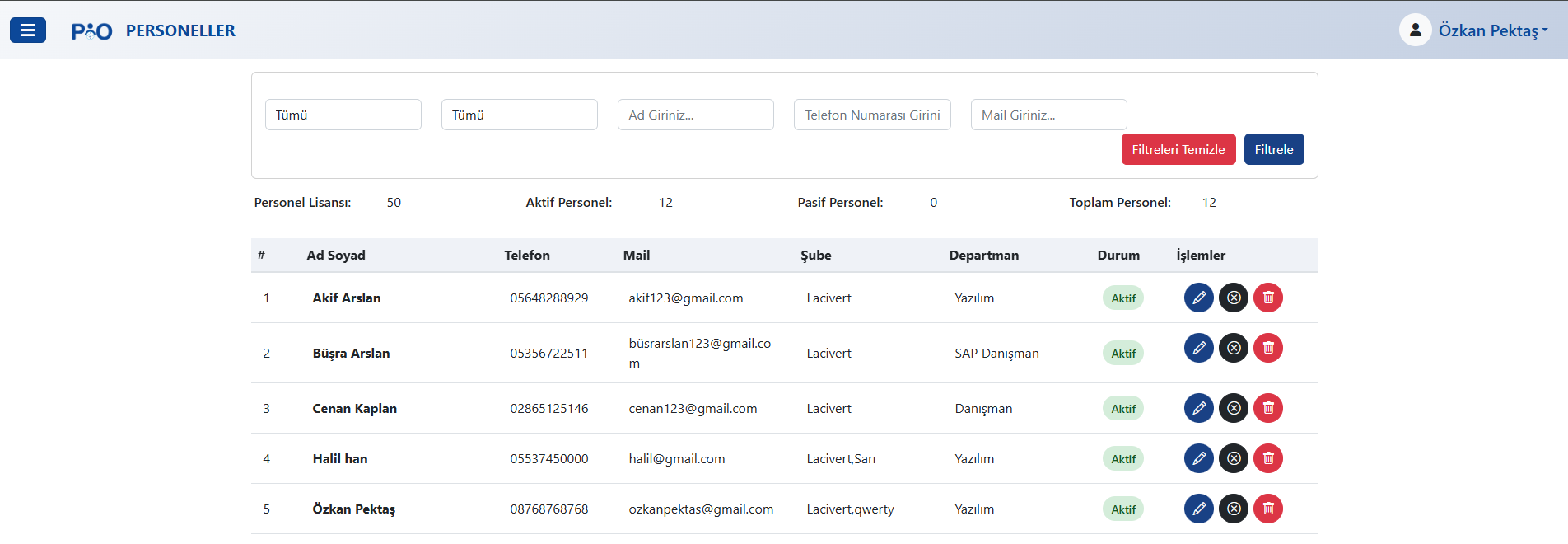Open the first Tümü filter dropdown

(343, 115)
